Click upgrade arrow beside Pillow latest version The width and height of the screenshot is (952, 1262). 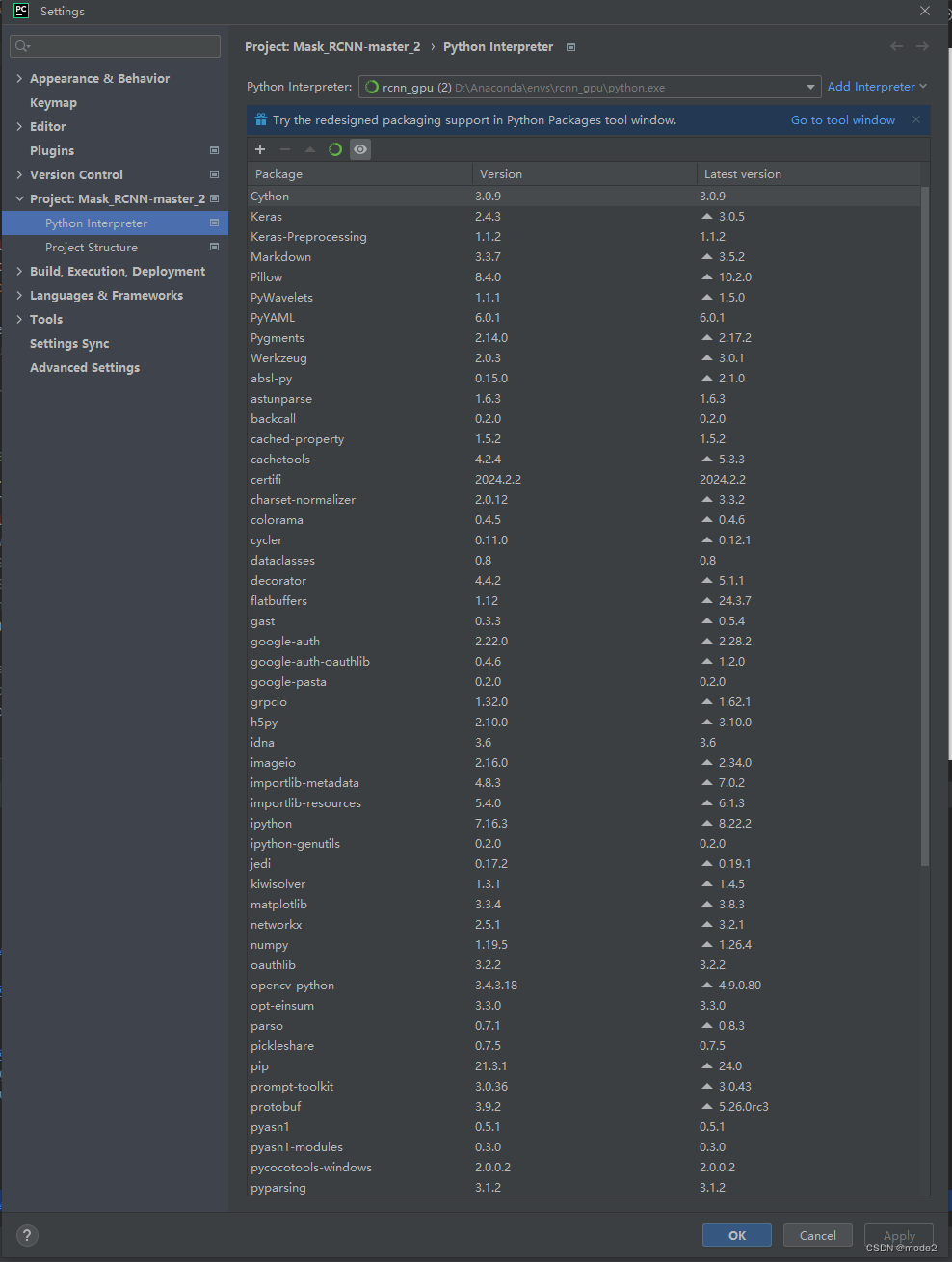click(707, 276)
